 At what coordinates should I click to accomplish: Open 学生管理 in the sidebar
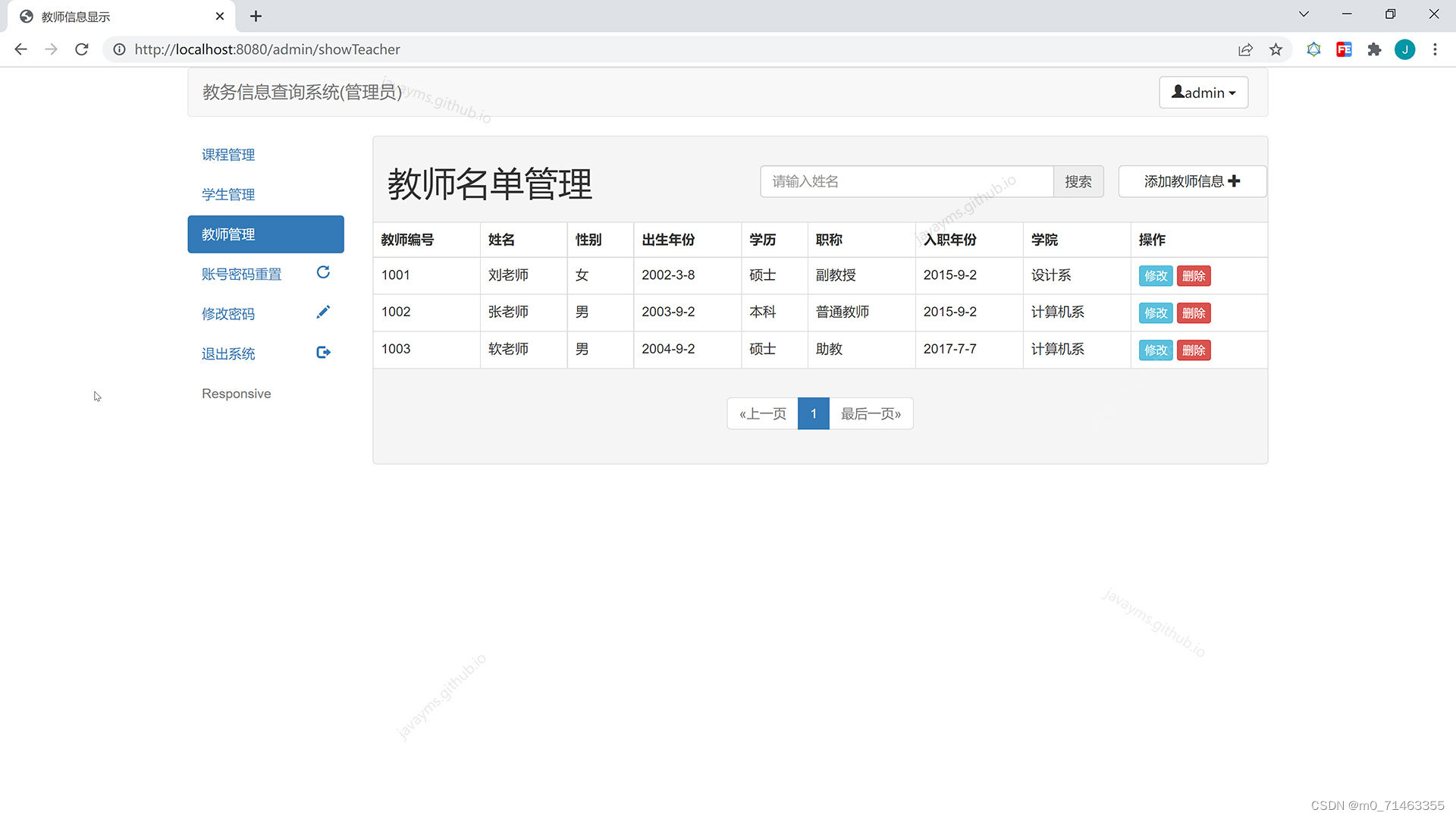(228, 195)
